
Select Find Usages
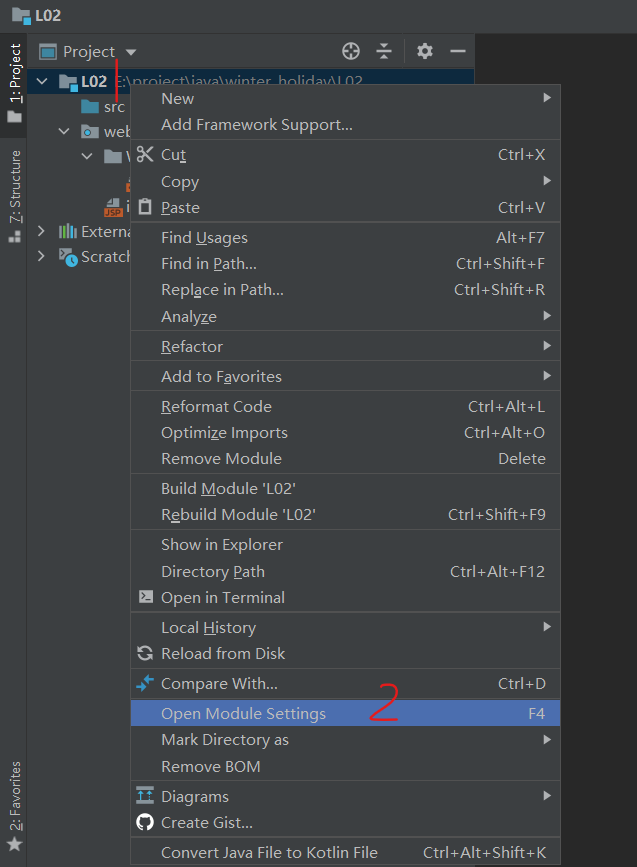tap(346, 238)
